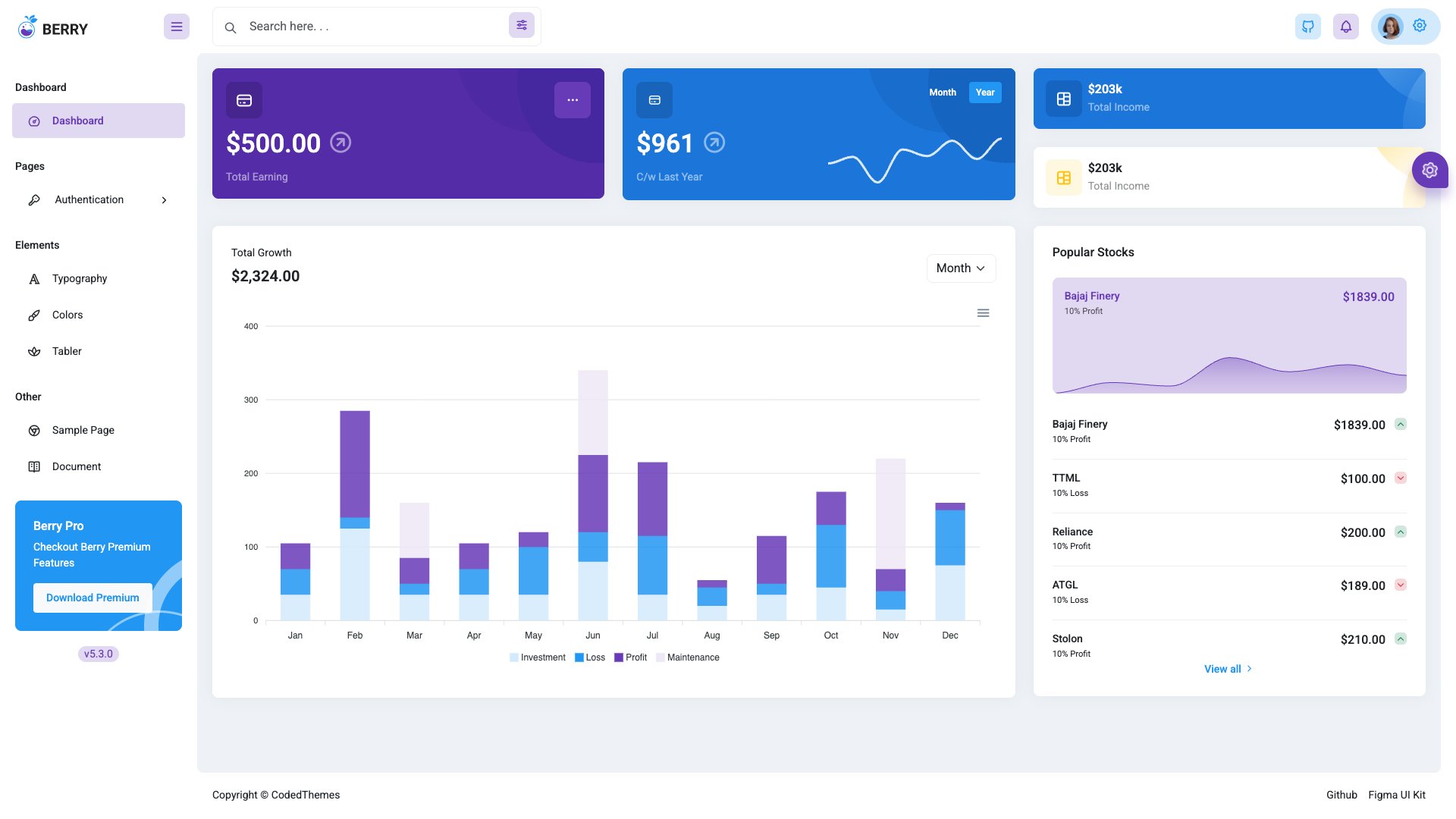1456x819 pixels.
Task: Select the Colors item's palette icon in sidebar
Action: coord(34,315)
